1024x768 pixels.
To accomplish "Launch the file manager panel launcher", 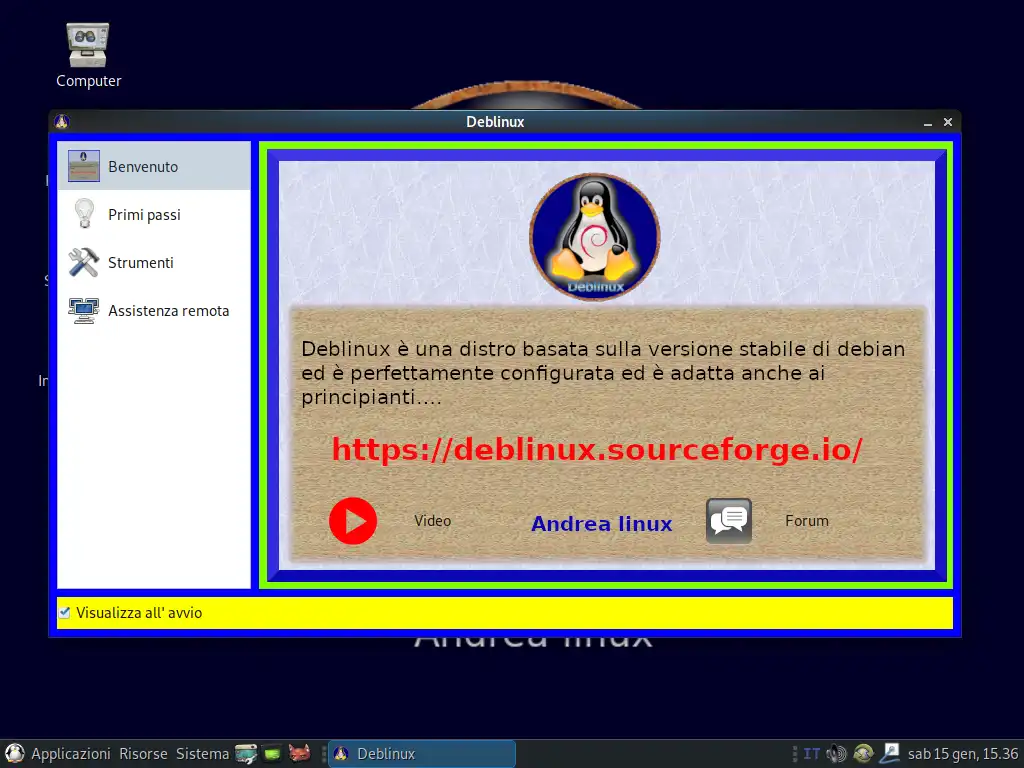I will [x=246, y=754].
